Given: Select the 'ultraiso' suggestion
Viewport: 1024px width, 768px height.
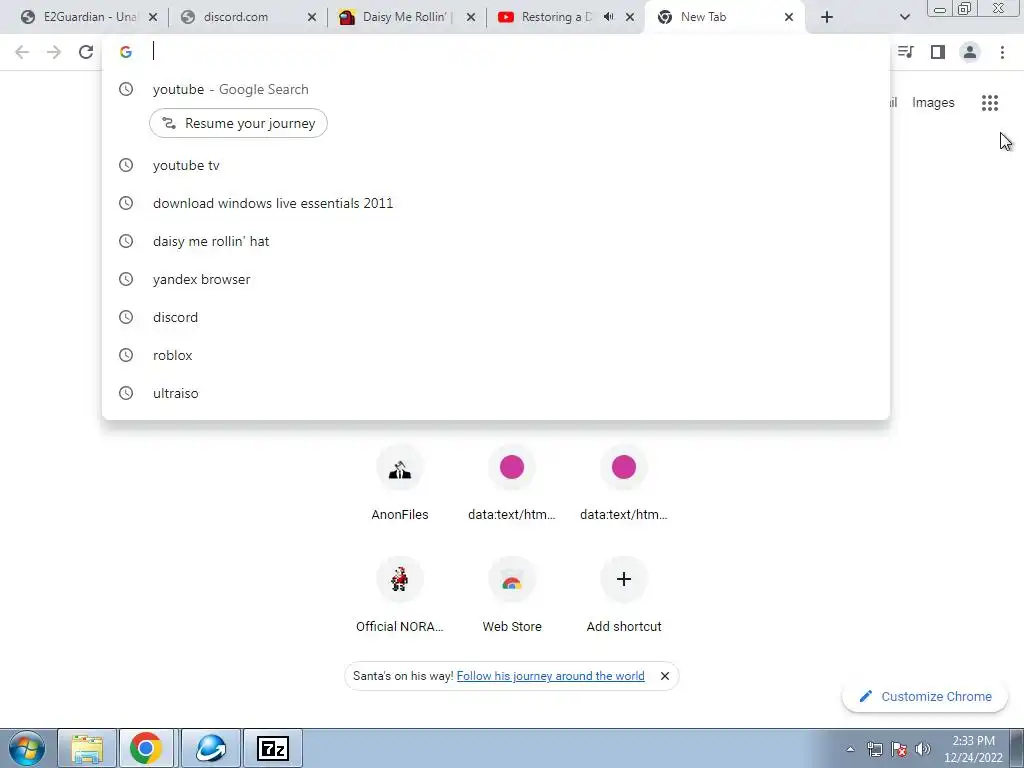Looking at the screenshot, I should pos(496,392).
